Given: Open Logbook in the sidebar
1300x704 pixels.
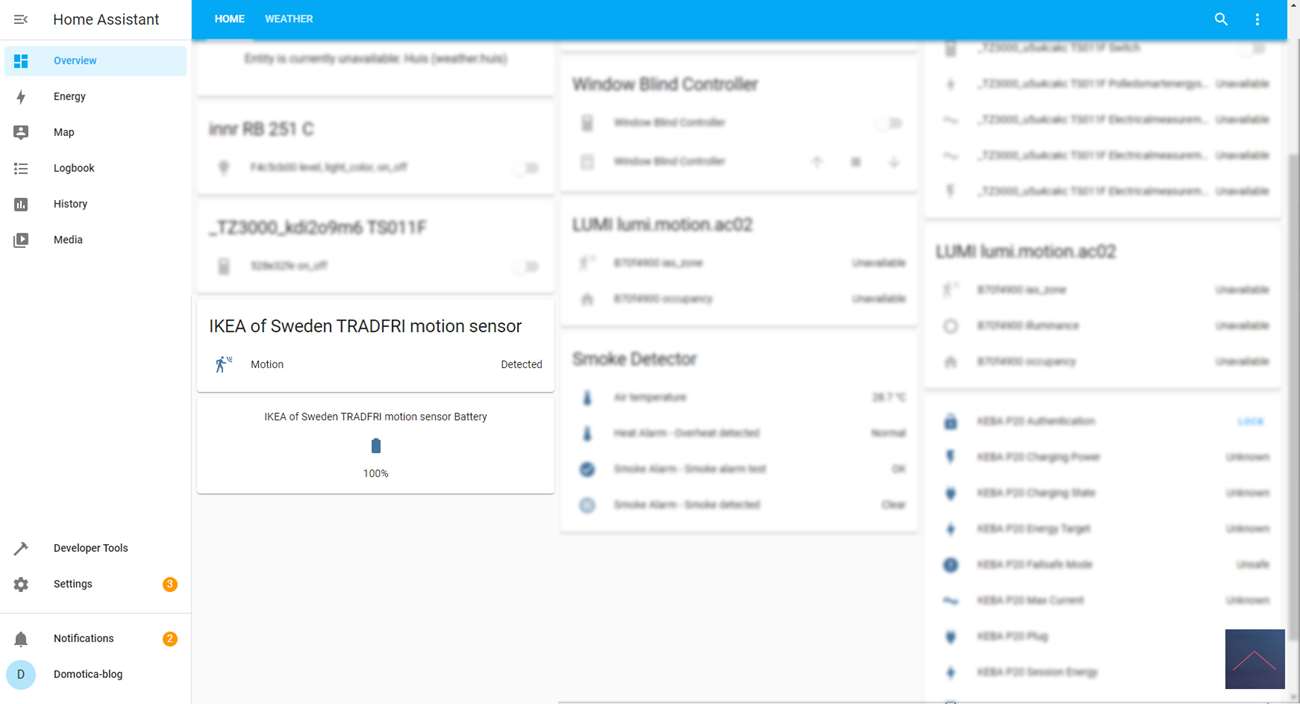Looking at the screenshot, I should coord(95,168).
